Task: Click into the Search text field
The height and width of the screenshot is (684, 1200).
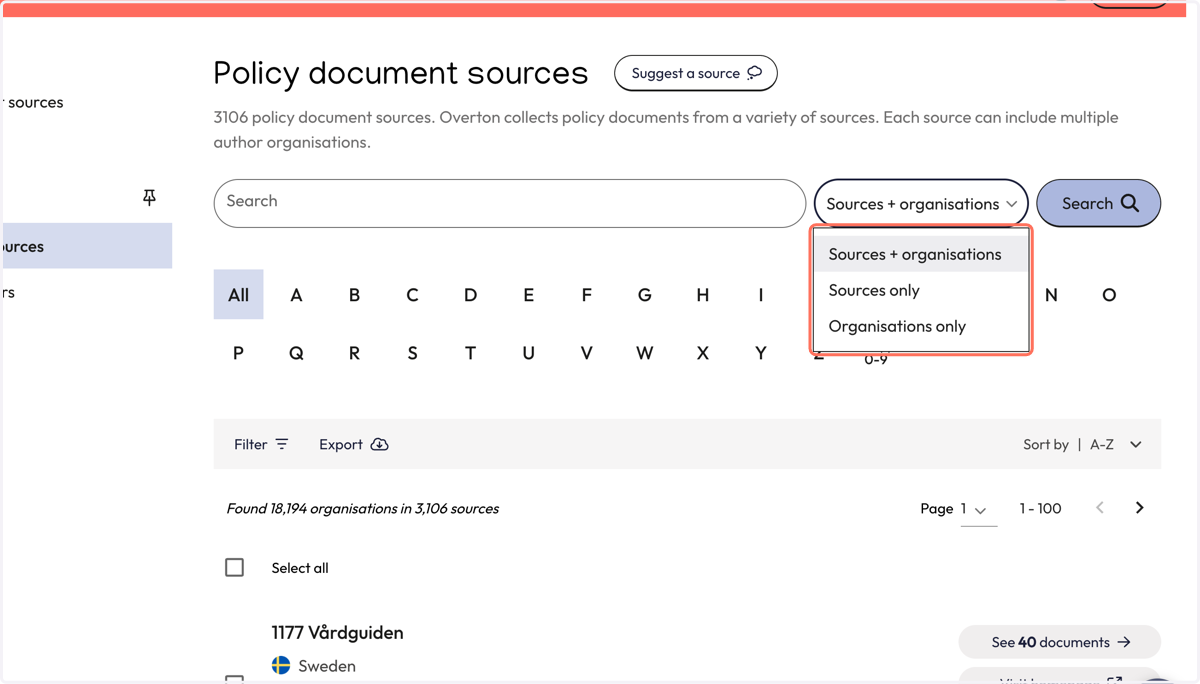Action: click(x=510, y=203)
